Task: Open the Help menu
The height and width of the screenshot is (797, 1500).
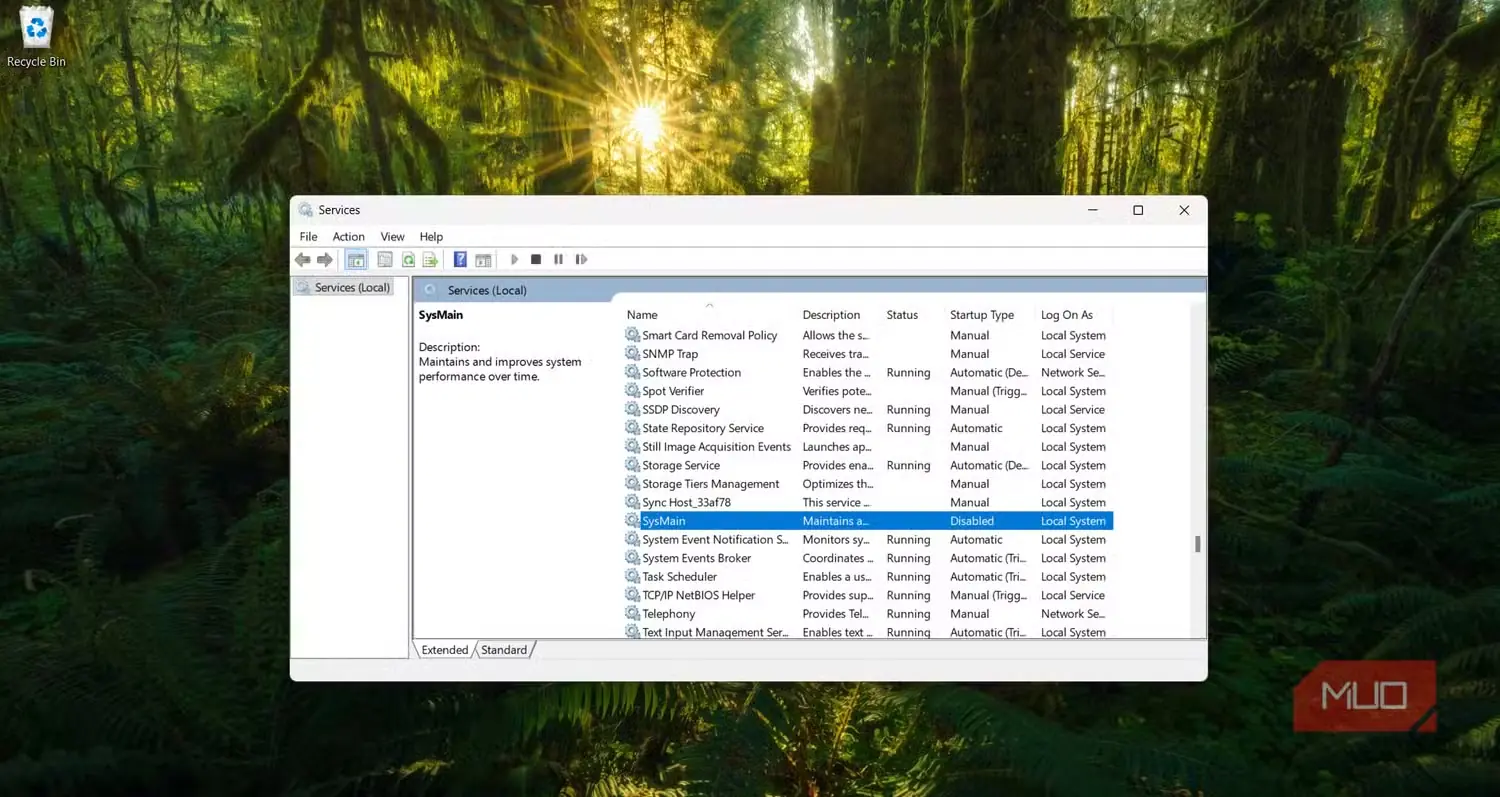Action: coord(431,237)
